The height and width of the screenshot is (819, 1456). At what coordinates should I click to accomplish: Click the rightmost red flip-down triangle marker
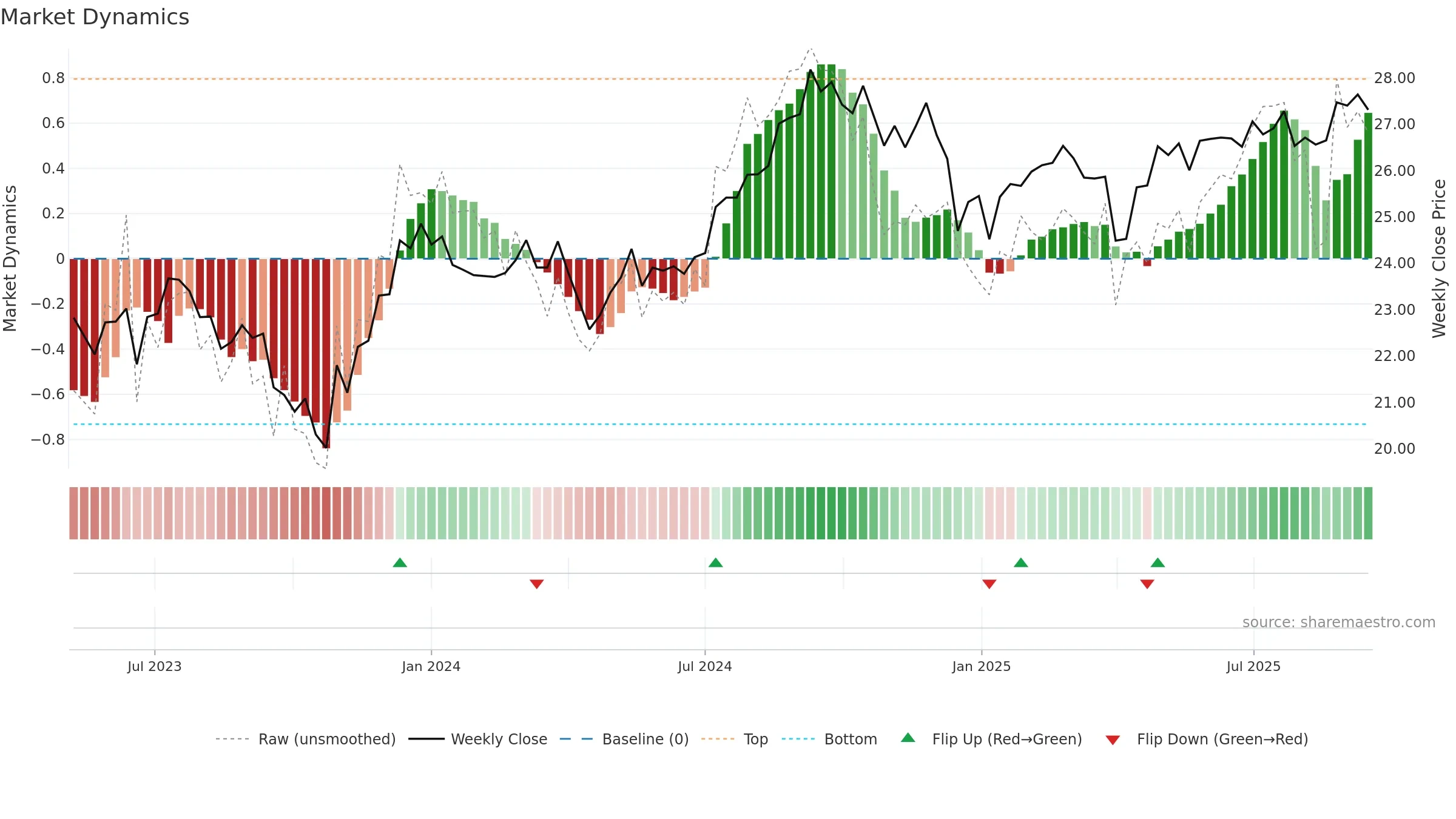point(1147,584)
